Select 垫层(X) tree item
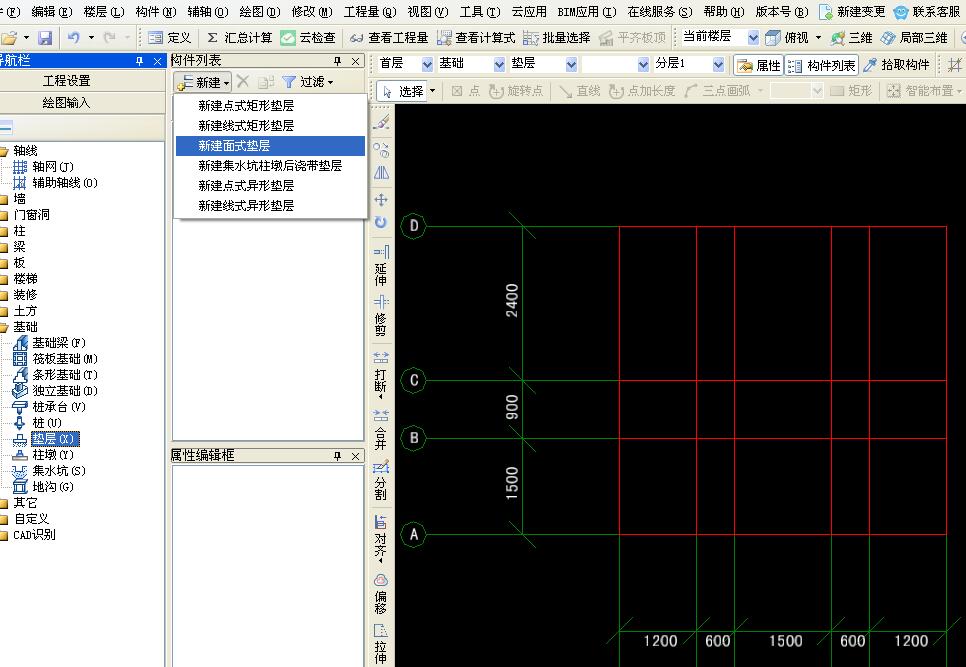This screenshot has height=667, width=966. pos(46,439)
